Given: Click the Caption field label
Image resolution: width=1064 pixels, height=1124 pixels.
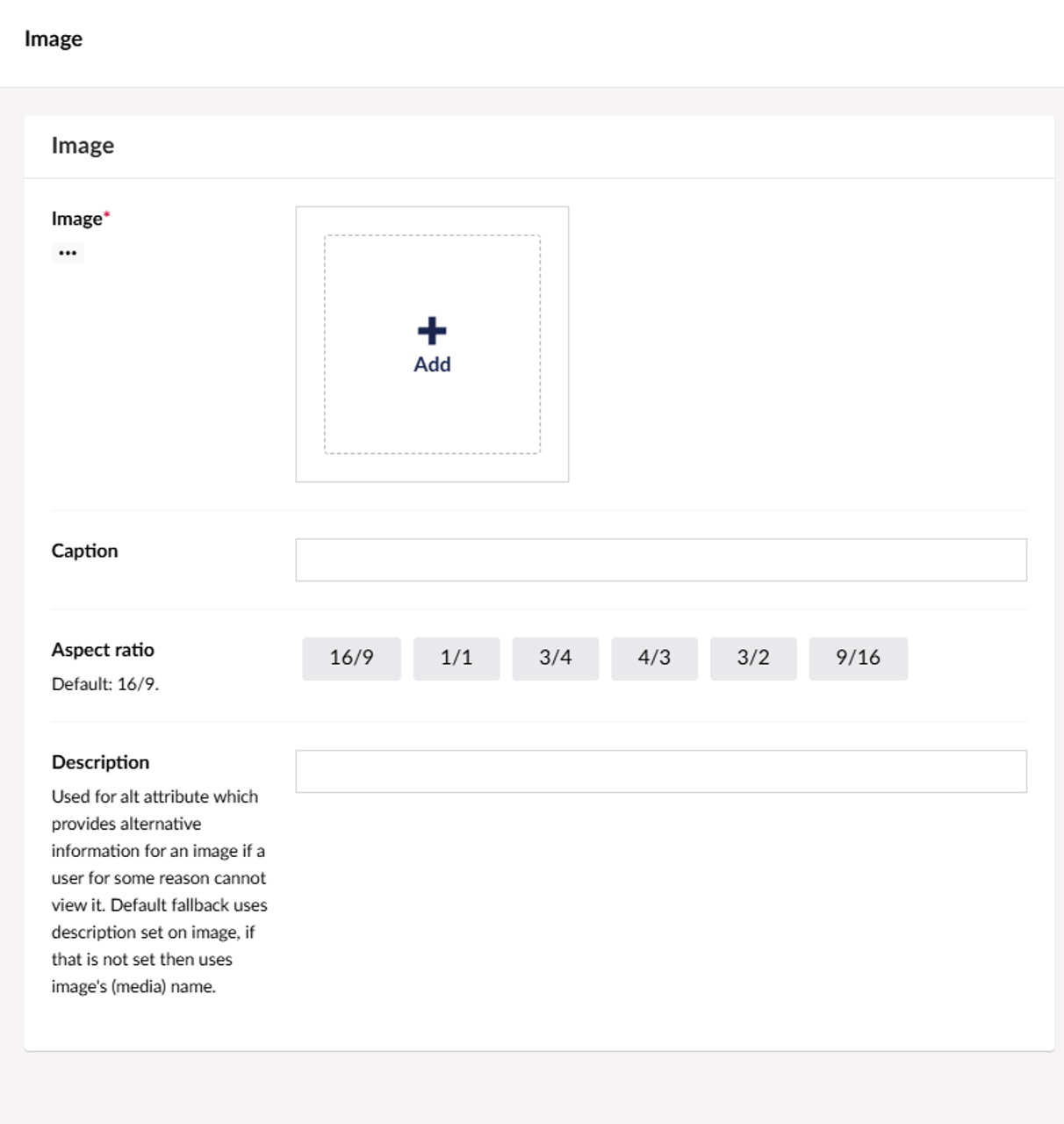Looking at the screenshot, I should (x=84, y=551).
